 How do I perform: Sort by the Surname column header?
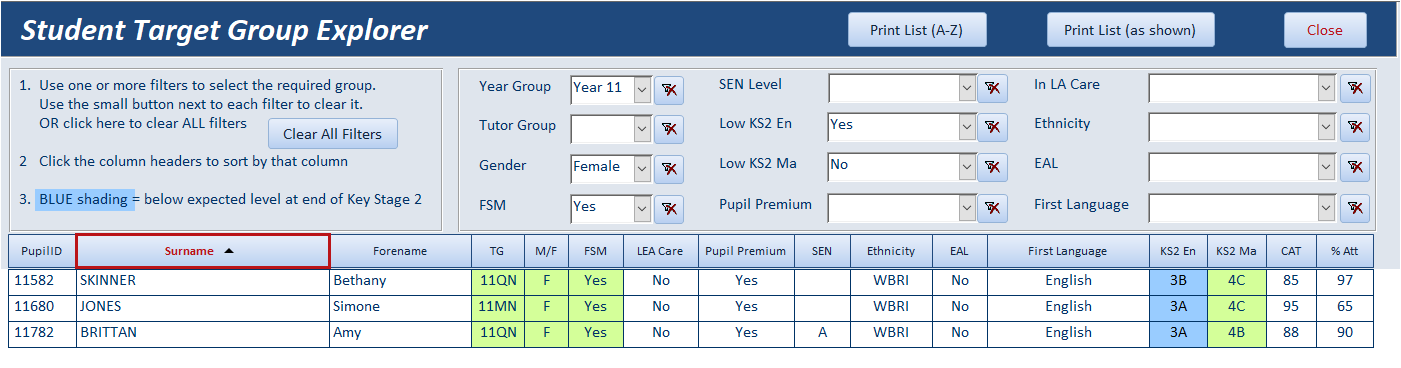(203, 251)
